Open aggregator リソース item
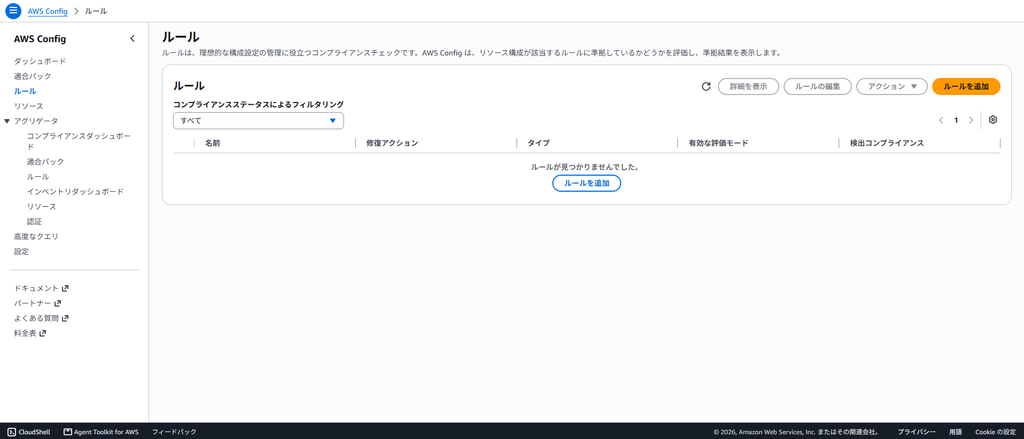The width and height of the screenshot is (1024, 439). coord(41,207)
